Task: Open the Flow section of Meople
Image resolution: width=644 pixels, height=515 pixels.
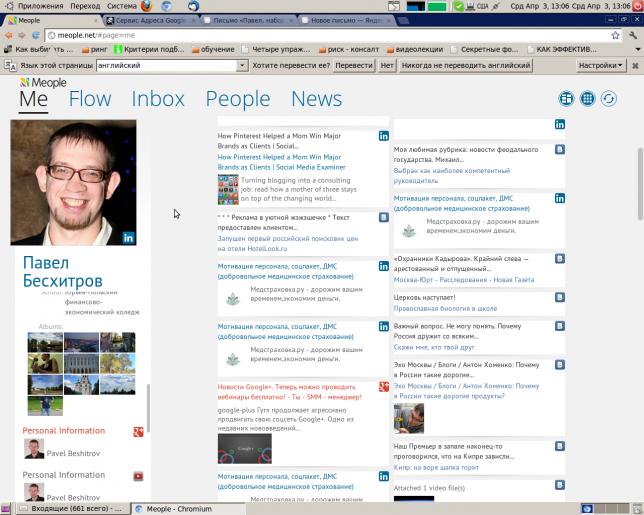Action: tap(90, 99)
